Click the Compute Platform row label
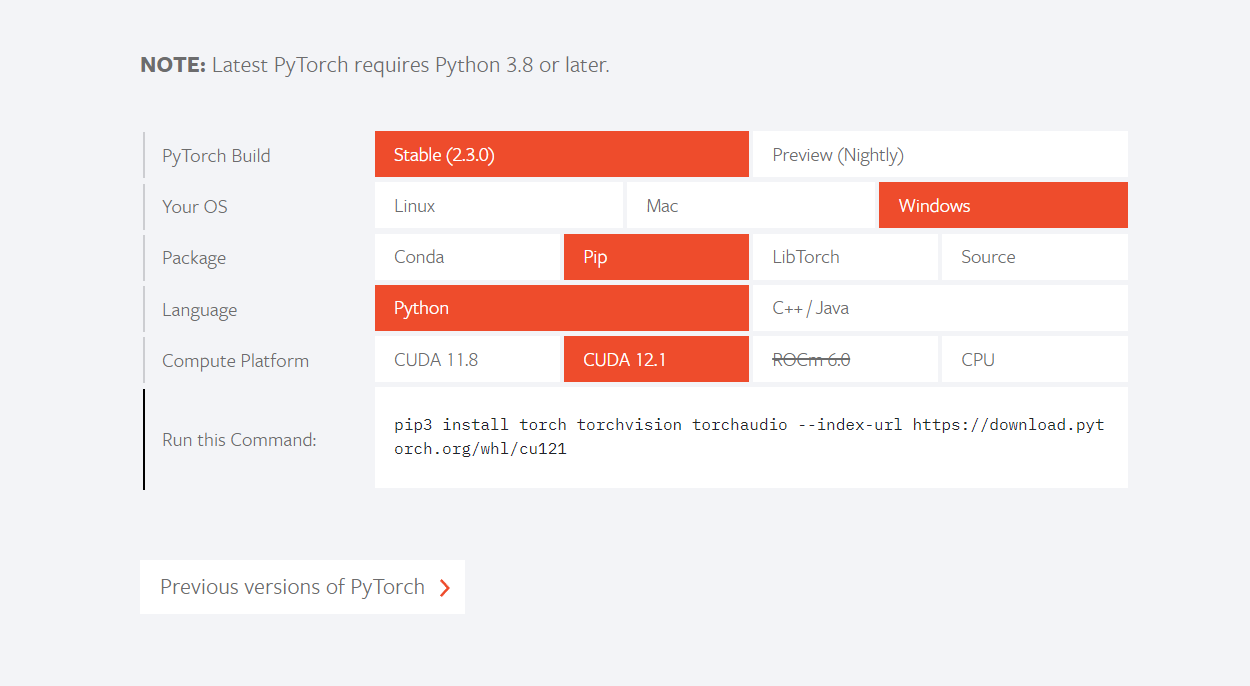 coord(236,361)
